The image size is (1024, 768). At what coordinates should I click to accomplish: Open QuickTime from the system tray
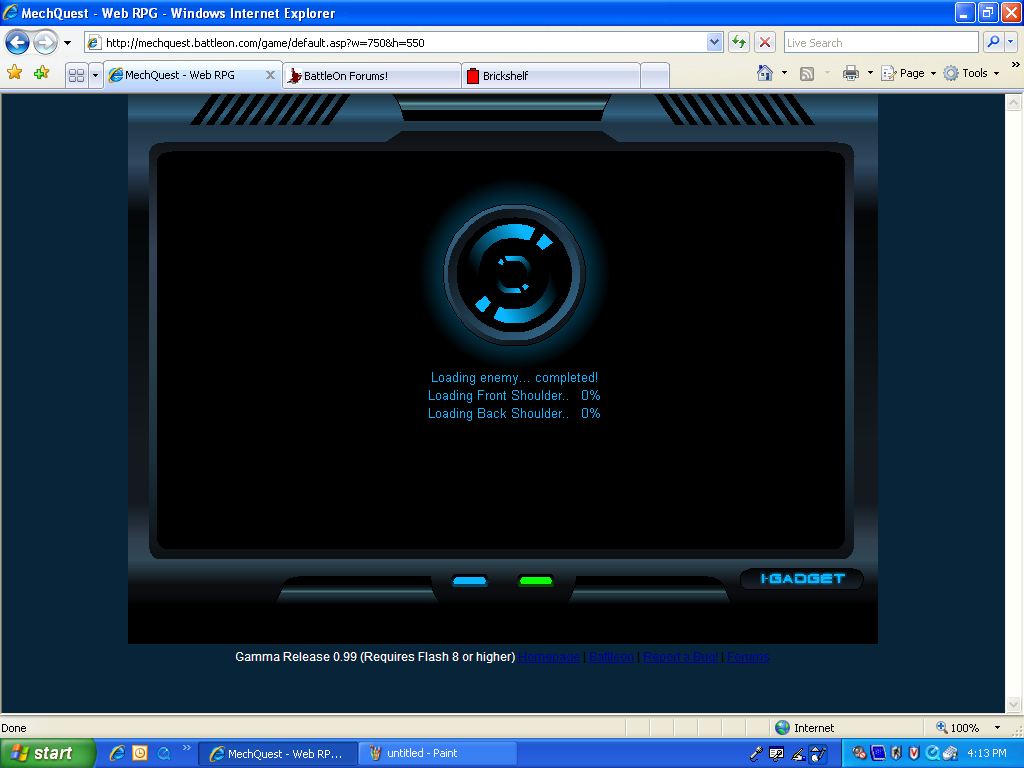[x=931, y=752]
